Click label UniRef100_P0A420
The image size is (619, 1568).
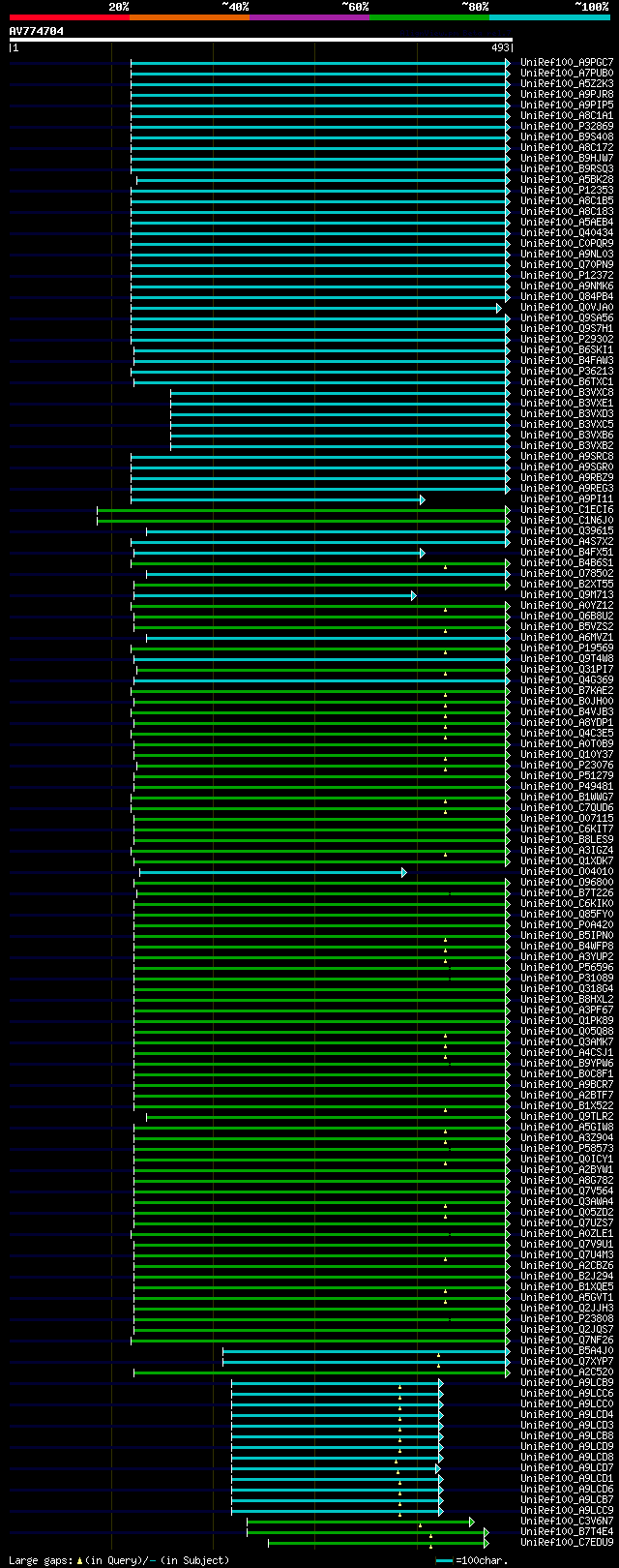pyautogui.click(x=567, y=924)
